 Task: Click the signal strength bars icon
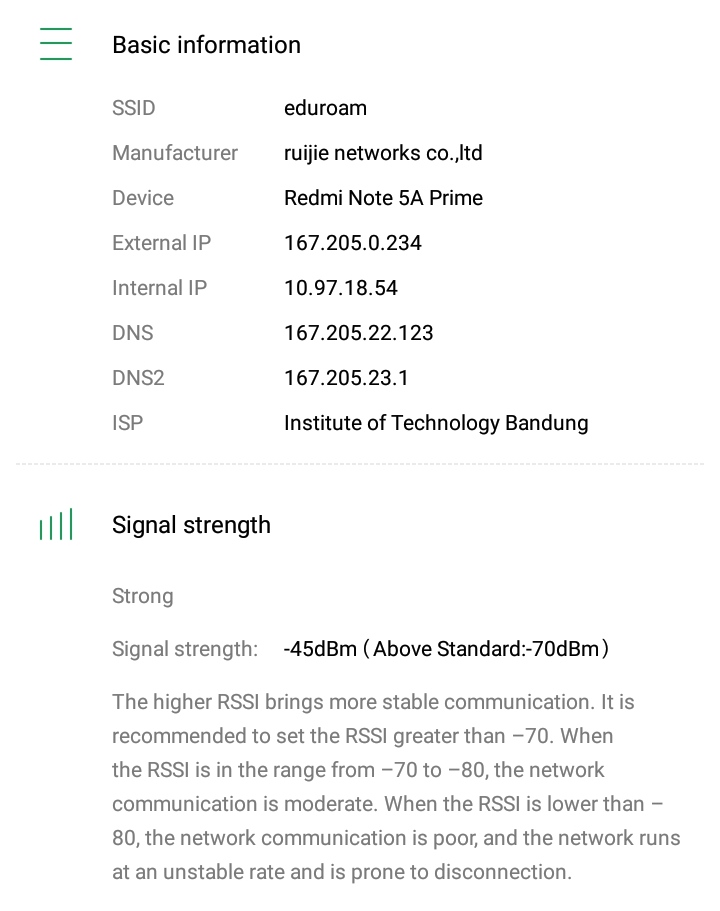[x=56, y=525]
